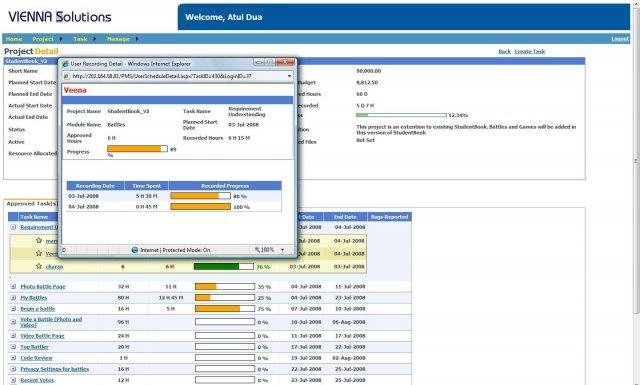The image size is (640, 385).
Task: Click the Recording Date column header in popup
Action: (96, 186)
